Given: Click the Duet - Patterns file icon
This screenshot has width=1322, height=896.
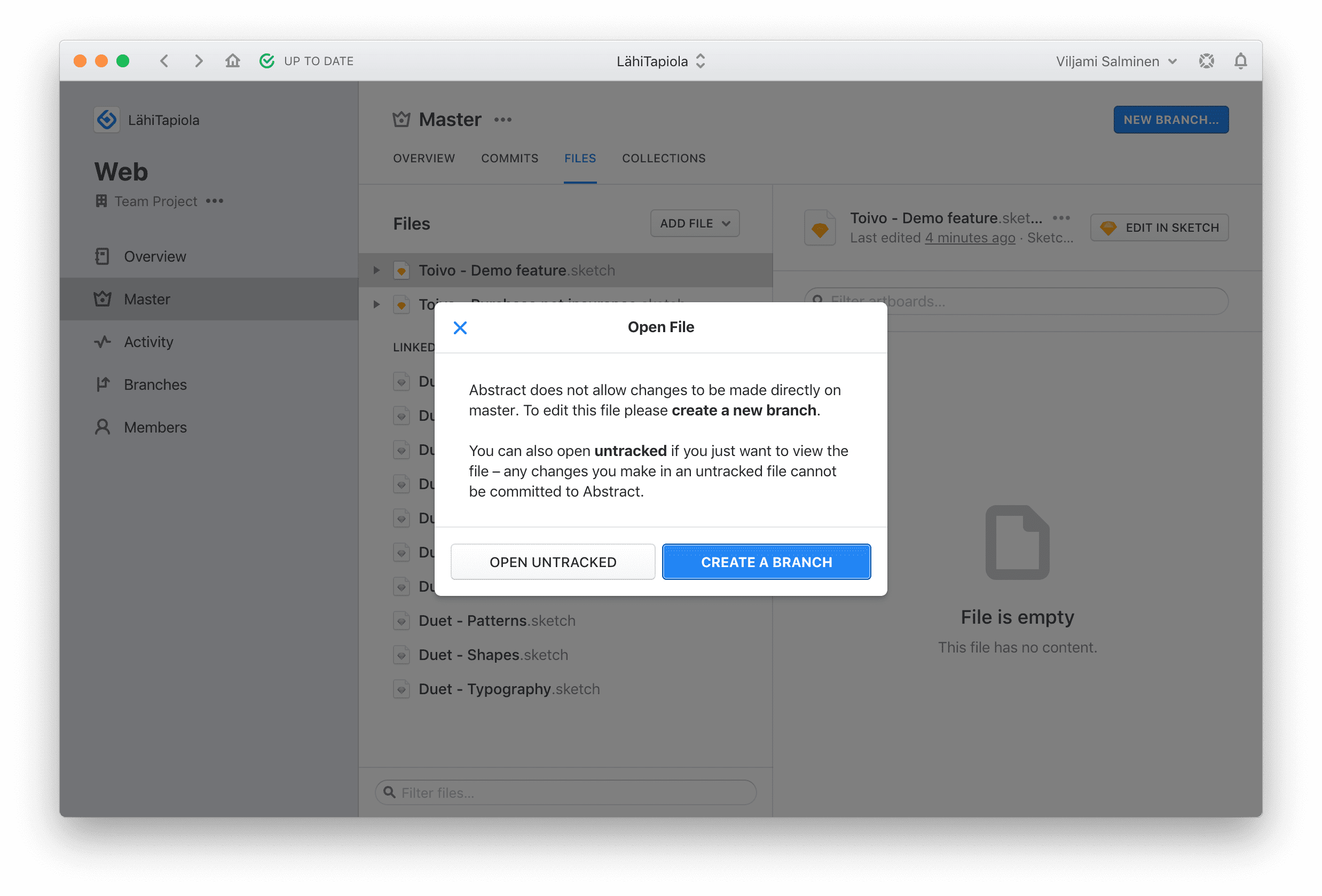Looking at the screenshot, I should pyautogui.click(x=401, y=620).
